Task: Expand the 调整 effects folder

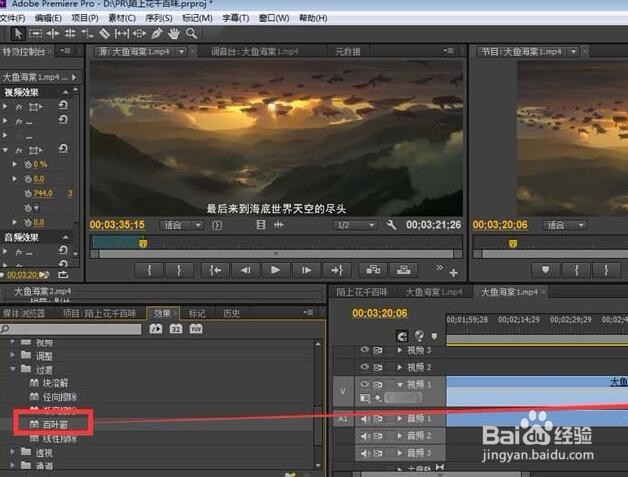Action: click(x=13, y=355)
